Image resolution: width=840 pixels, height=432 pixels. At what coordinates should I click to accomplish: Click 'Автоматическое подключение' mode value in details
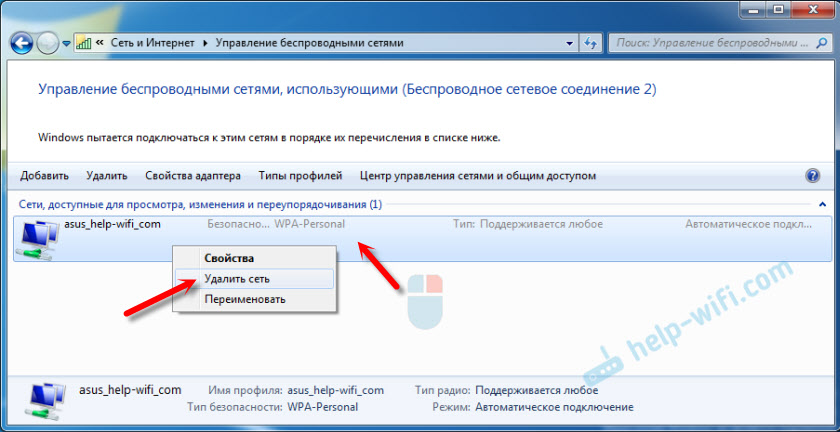click(x=554, y=407)
